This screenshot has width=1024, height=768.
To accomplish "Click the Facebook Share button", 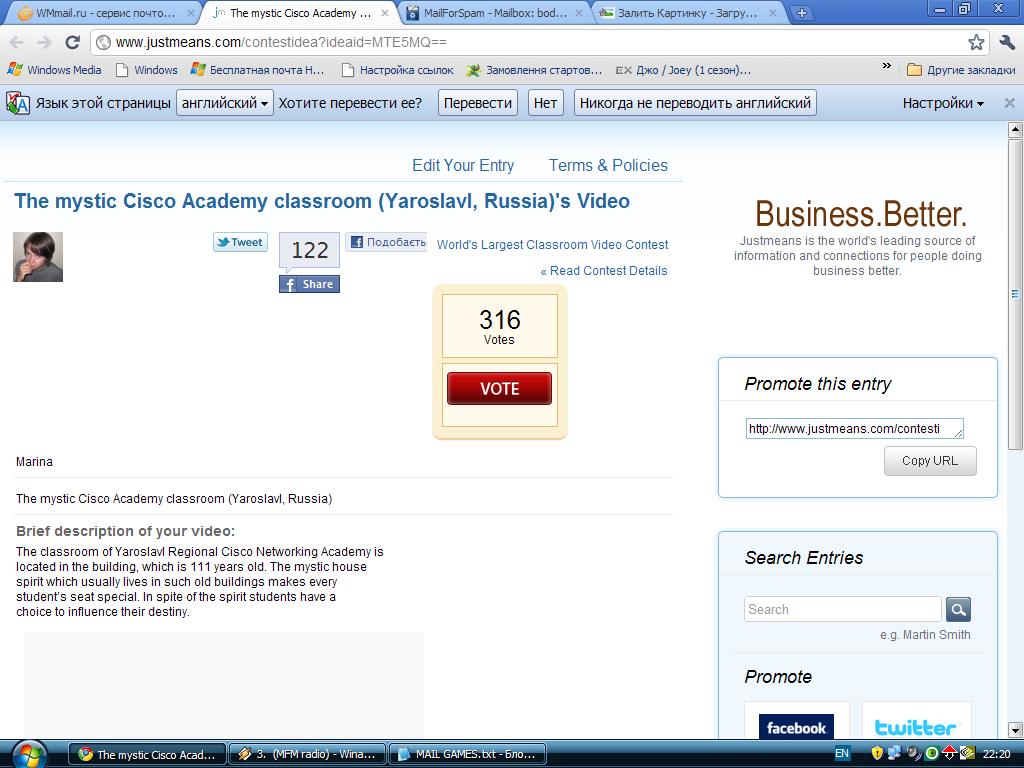I will 310,284.
